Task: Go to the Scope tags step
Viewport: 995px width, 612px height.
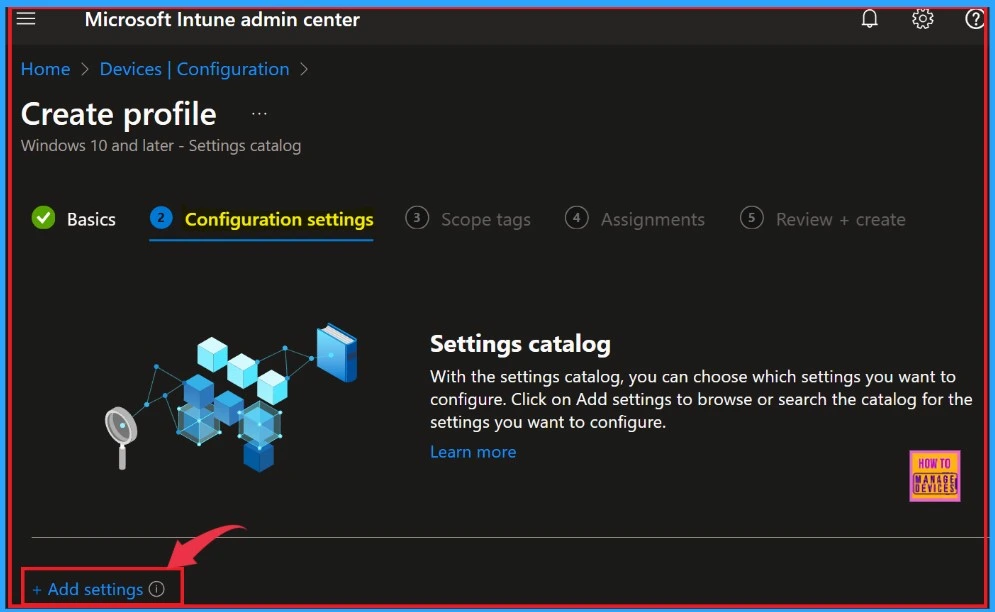Action: pyautogui.click(x=485, y=220)
